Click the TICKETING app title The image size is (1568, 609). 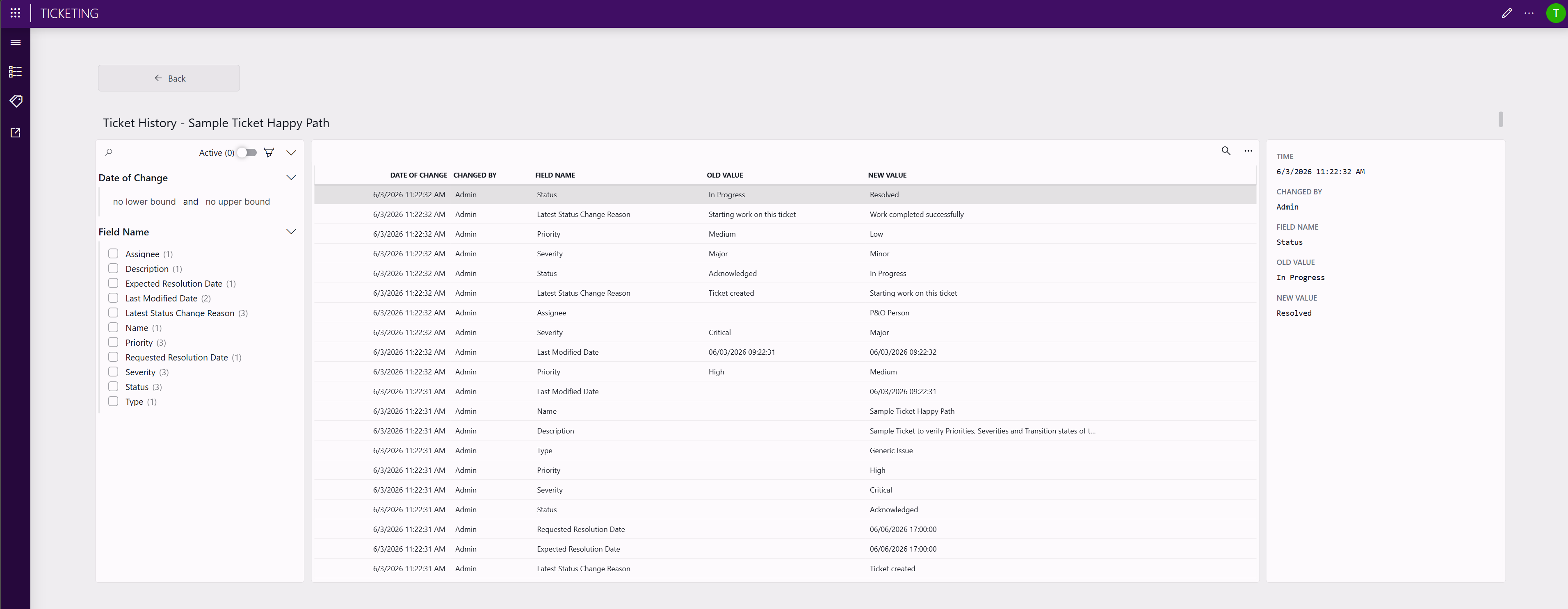pos(69,14)
